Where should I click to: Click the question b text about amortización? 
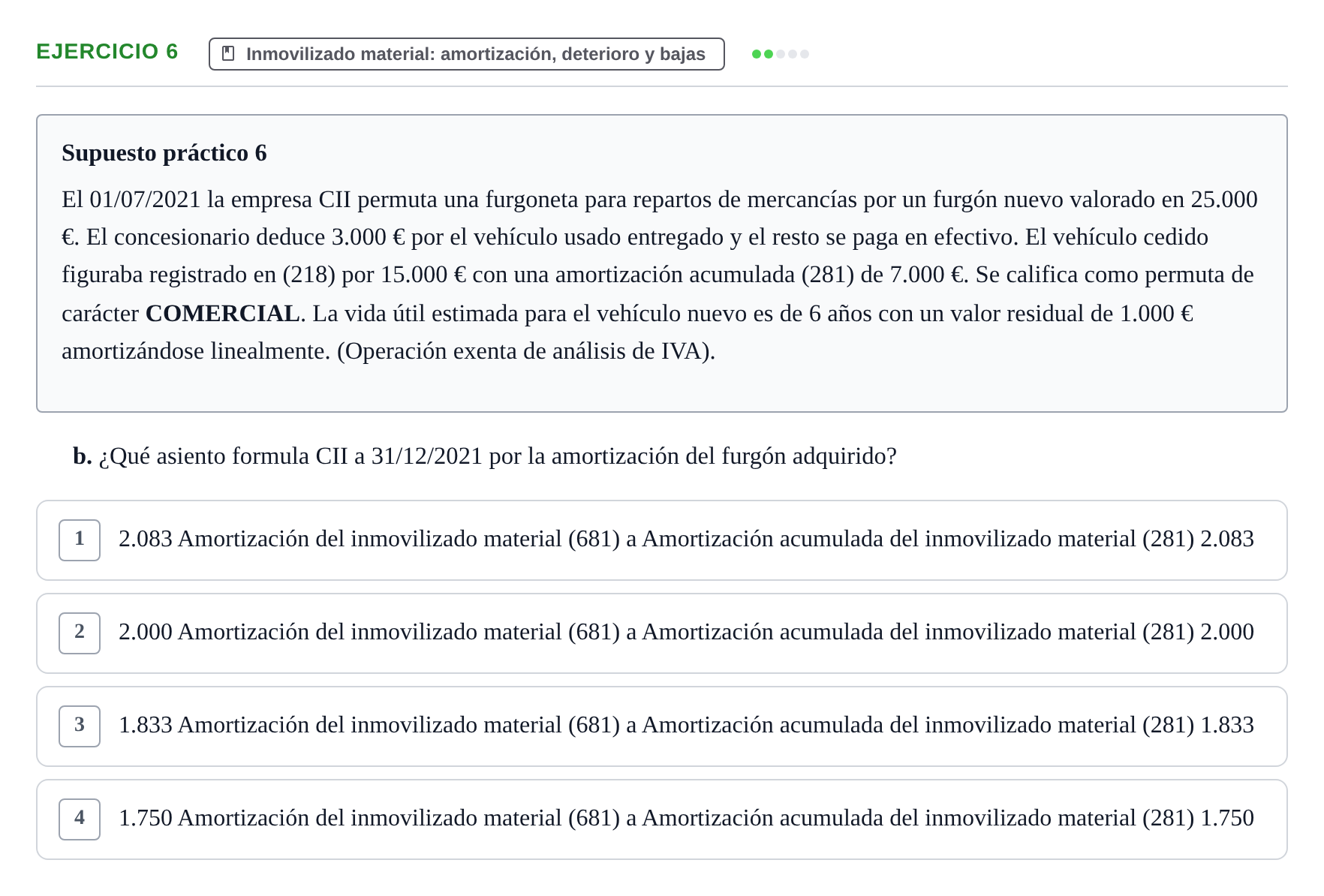pyautogui.click(x=485, y=456)
